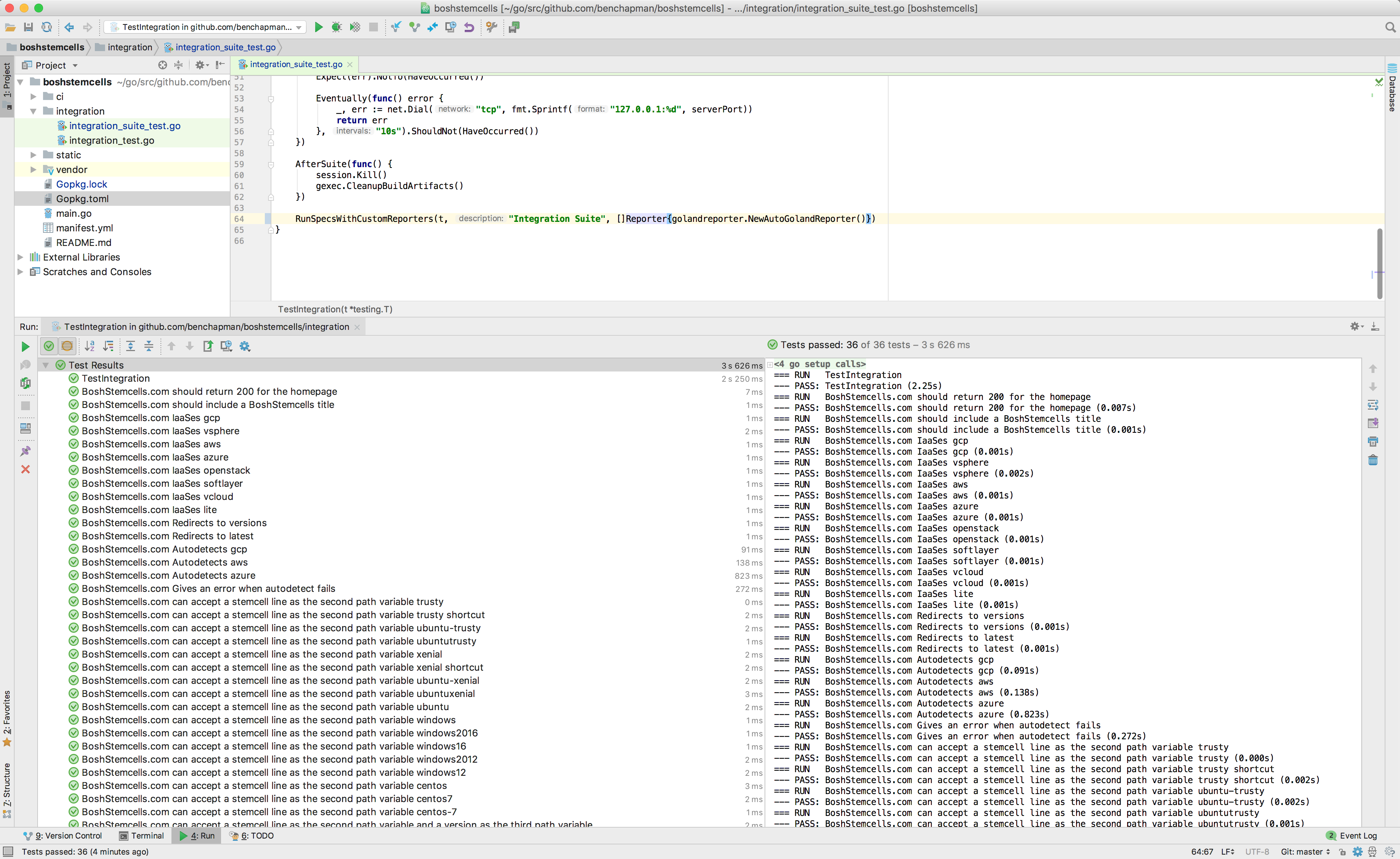Collapse all in the Project panel toolbar

[178, 65]
